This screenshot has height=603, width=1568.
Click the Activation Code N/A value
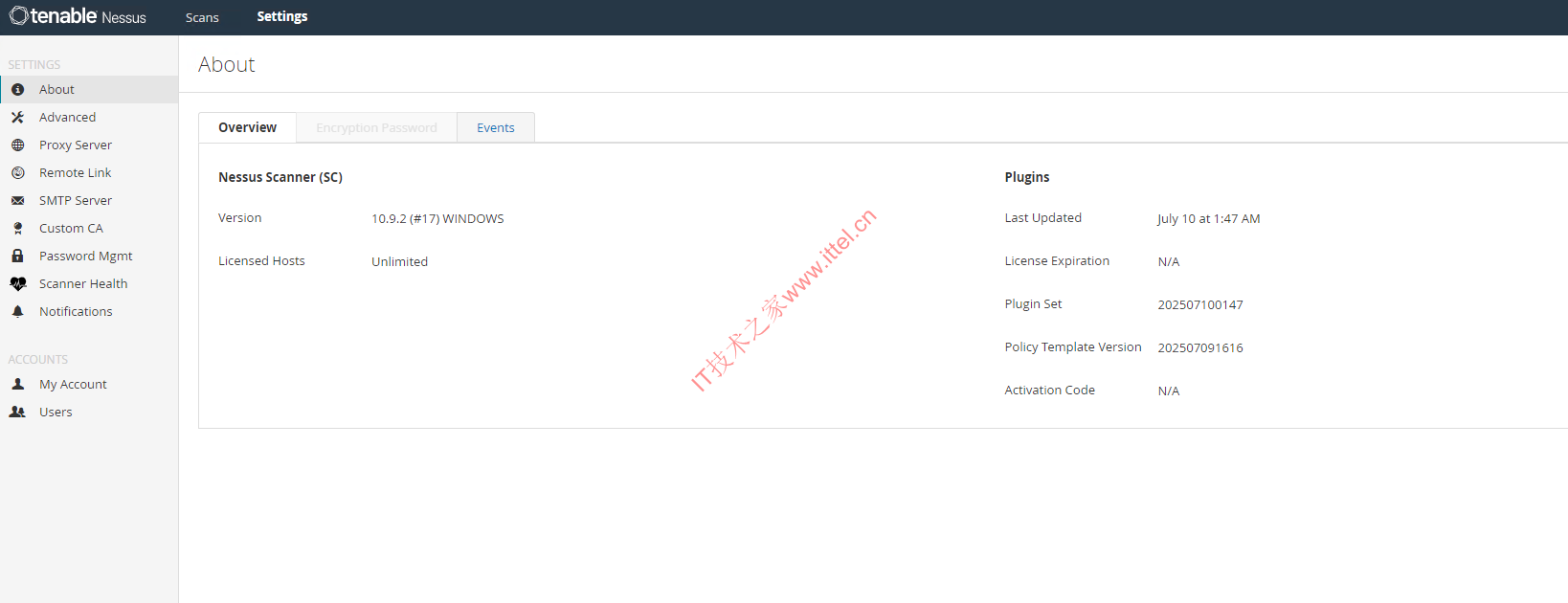1169,391
